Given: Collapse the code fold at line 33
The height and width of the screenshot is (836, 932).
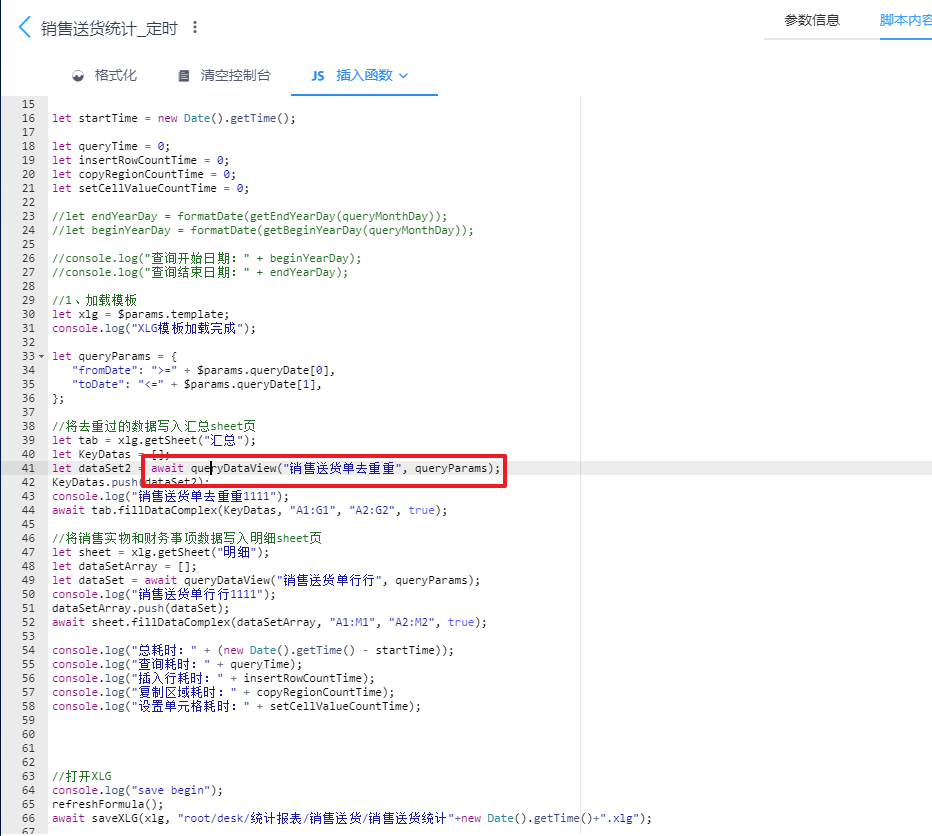Looking at the screenshot, I should pyautogui.click(x=42, y=356).
